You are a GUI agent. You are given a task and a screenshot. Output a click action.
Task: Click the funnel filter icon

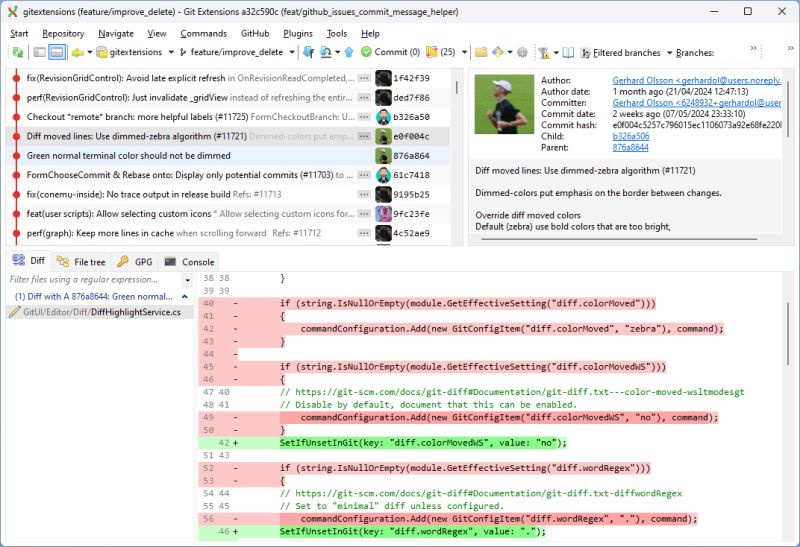(544, 53)
